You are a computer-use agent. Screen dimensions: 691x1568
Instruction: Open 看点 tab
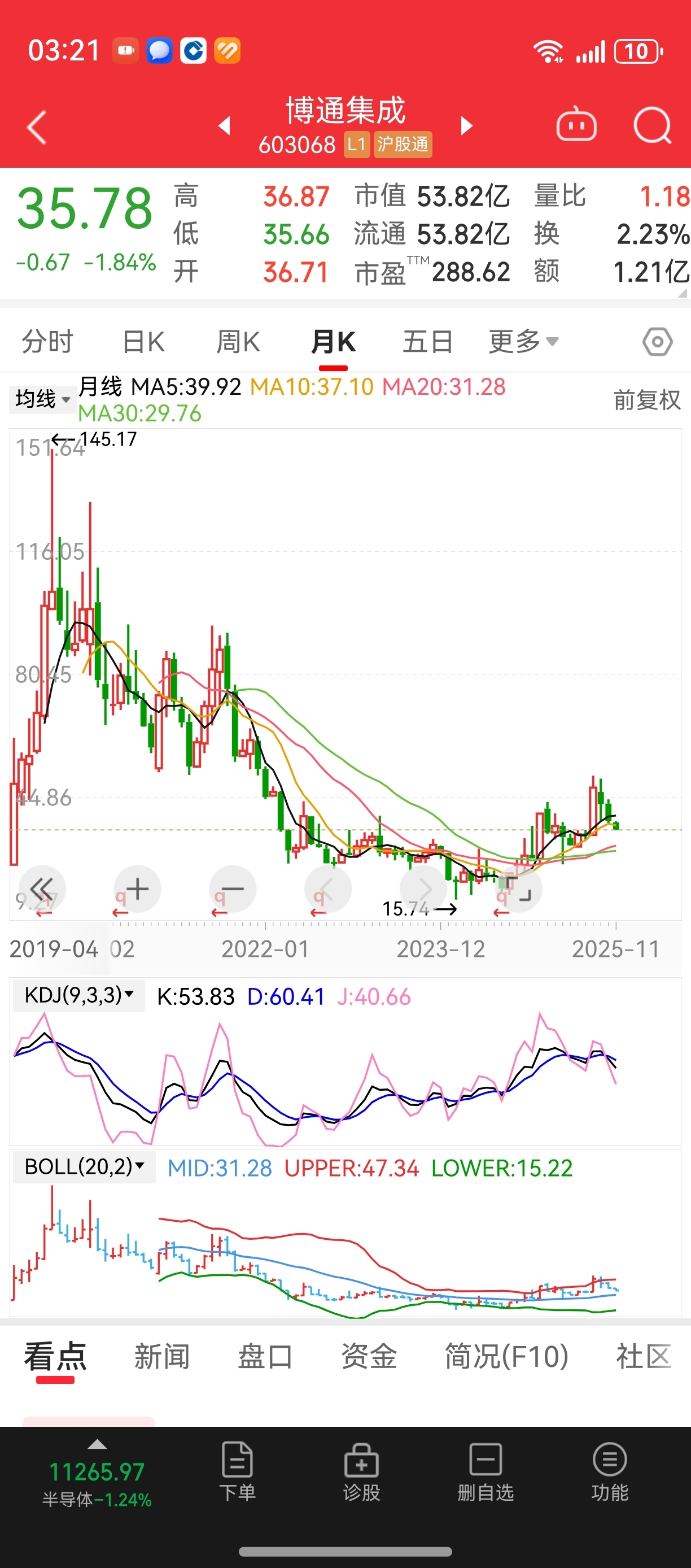tap(55, 1356)
